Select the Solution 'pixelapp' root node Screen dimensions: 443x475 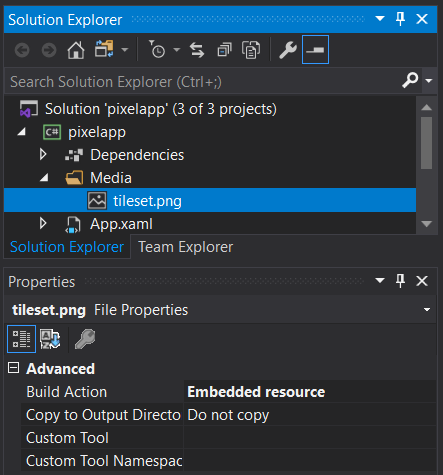161,109
